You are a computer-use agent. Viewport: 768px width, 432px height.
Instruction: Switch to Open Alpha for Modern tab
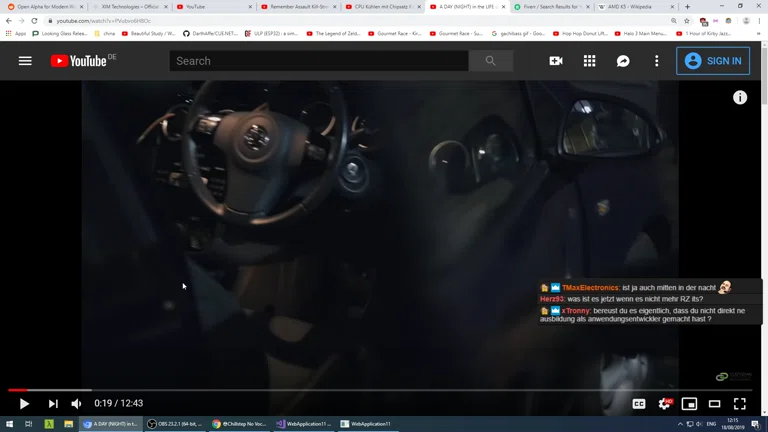pos(45,7)
